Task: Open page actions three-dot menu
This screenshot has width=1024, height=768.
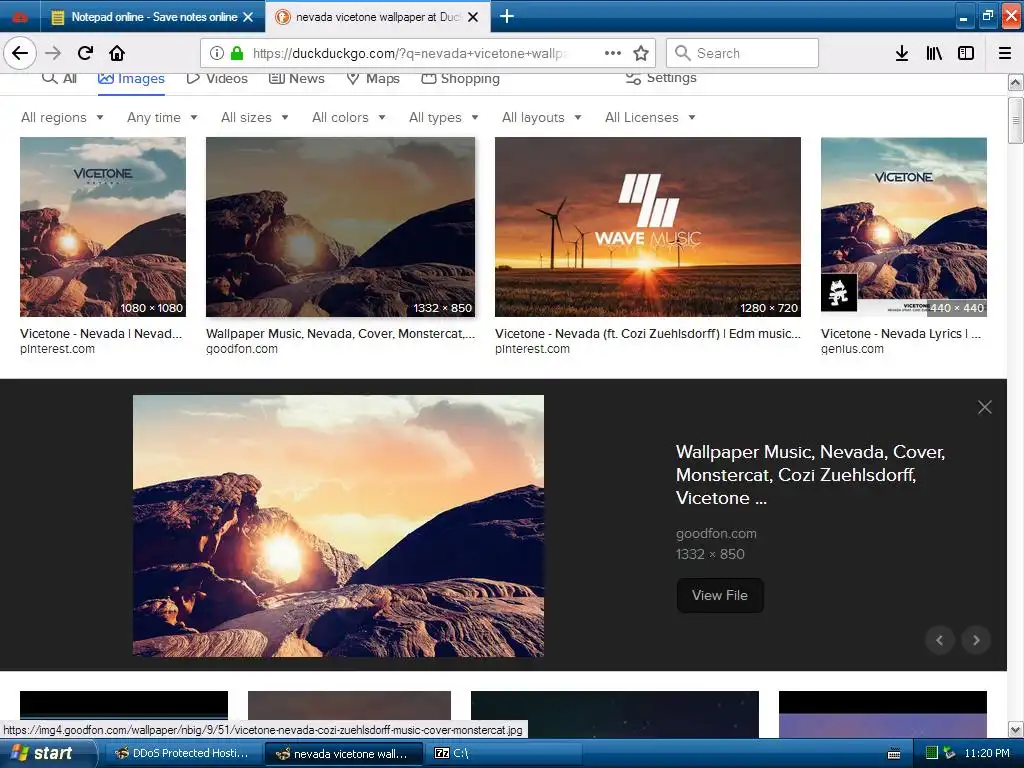Action: click(x=613, y=53)
